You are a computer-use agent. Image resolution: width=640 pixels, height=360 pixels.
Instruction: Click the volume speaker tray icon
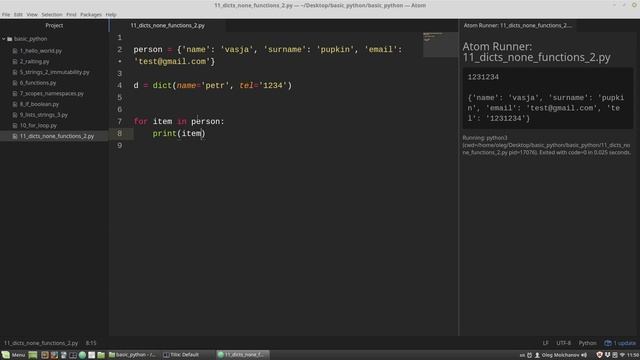(584, 355)
